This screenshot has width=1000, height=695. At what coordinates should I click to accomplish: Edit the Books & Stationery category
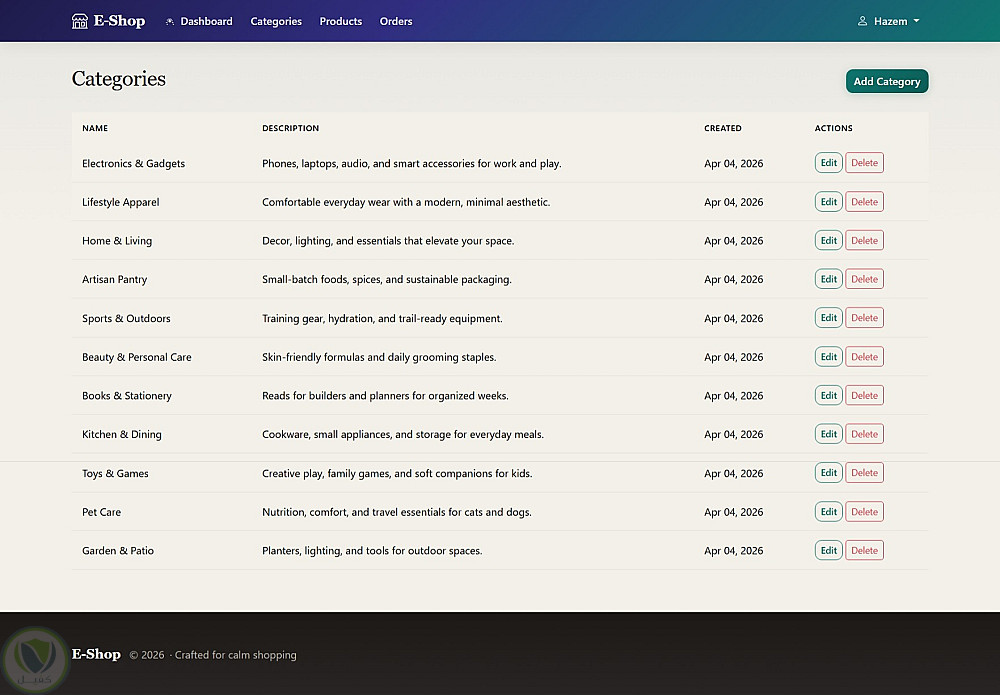click(x=828, y=396)
